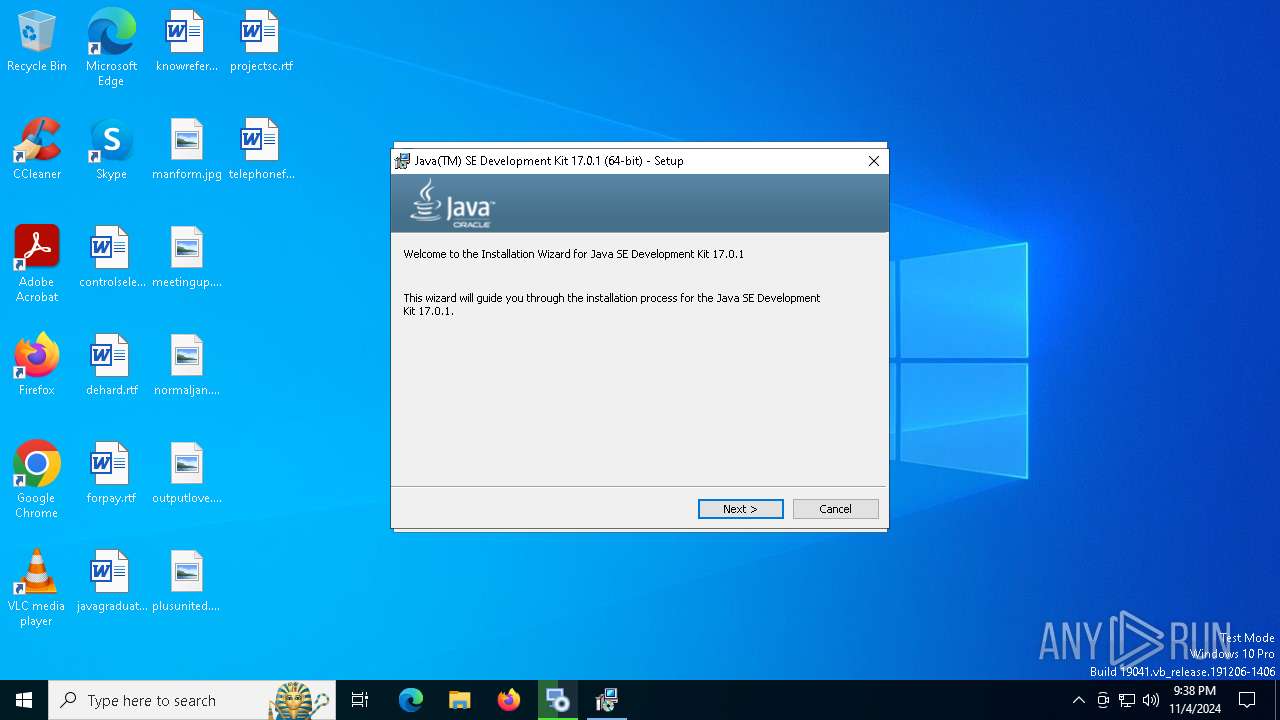Open Task View from the taskbar
Viewport: 1280px width, 720px height.
click(360, 700)
